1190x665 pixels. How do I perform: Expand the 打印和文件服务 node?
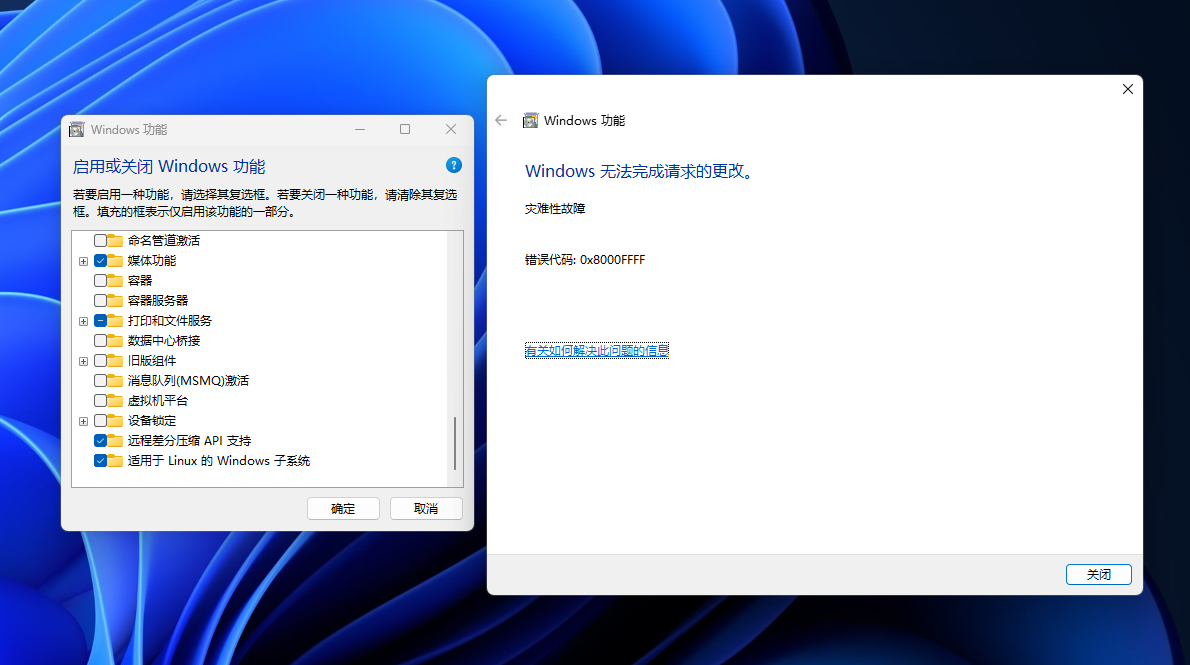84,320
